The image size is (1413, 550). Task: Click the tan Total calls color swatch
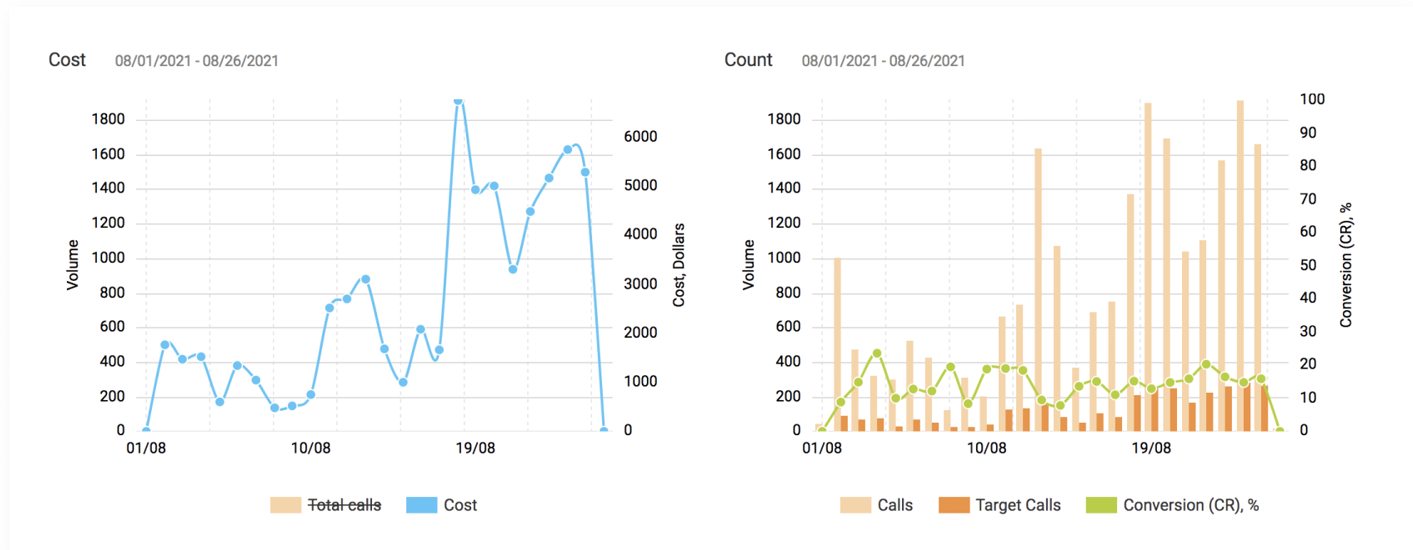pyautogui.click(x=285, y=505)
